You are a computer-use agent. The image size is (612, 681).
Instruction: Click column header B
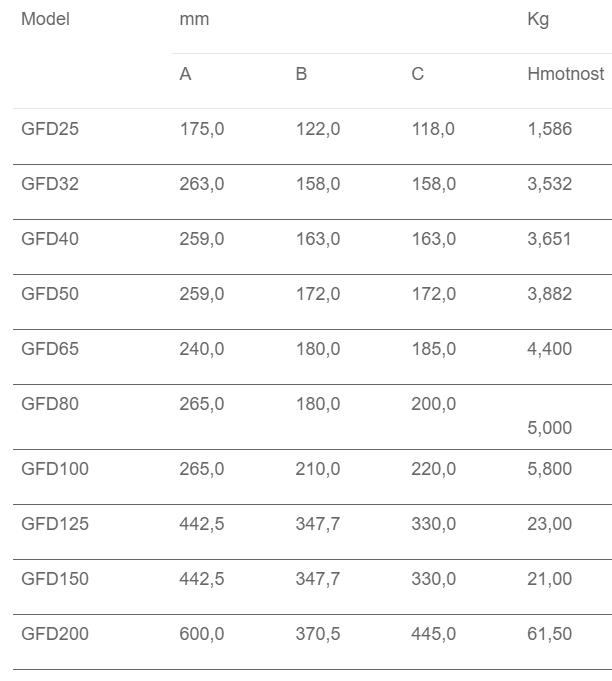click(x=301, y=74)
